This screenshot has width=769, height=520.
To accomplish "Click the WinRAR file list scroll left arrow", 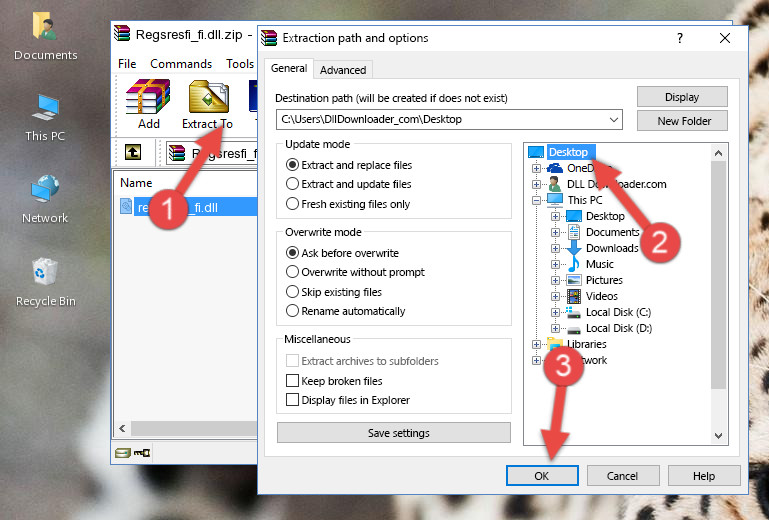I will [x=123, y=429].
